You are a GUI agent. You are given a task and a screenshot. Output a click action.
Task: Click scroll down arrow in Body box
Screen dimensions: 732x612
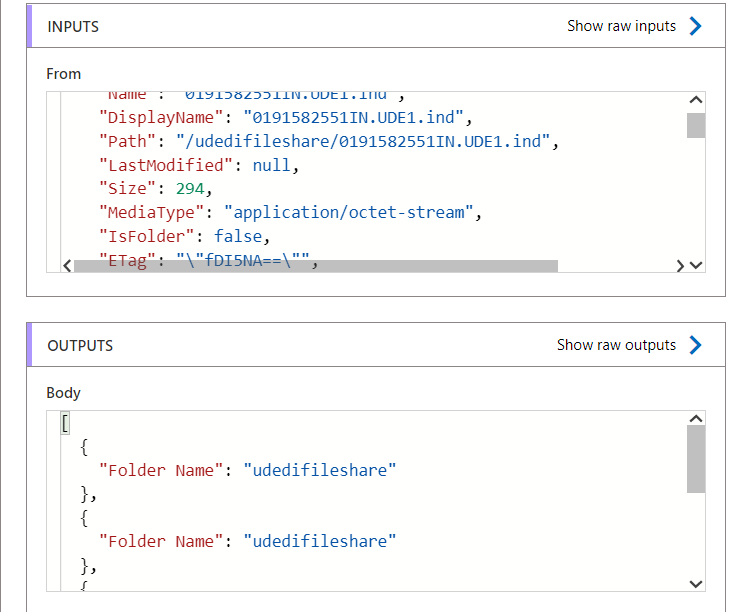click(x=697, y=584)
